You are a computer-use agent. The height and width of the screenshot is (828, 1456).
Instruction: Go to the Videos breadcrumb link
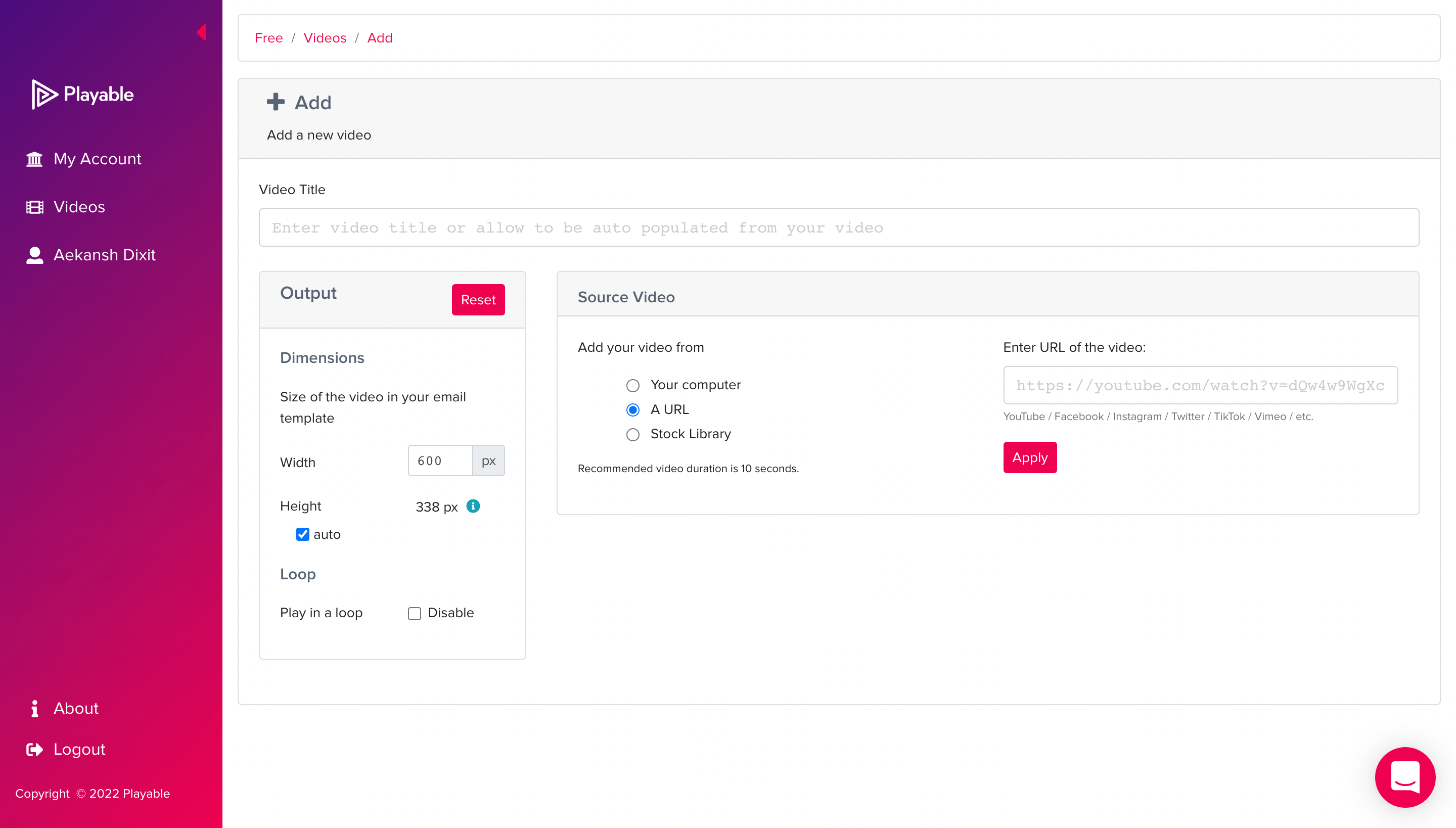click(324, 38)
